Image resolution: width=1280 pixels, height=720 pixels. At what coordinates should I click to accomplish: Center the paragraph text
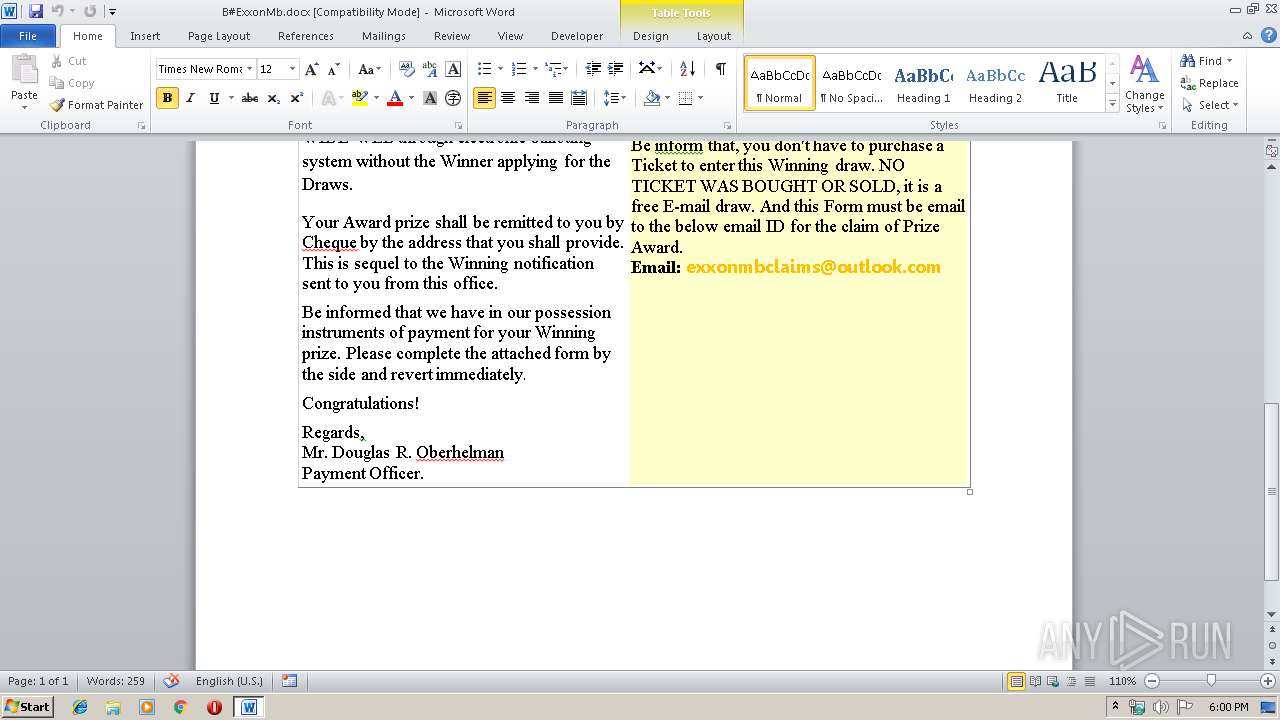pos(508,98)
